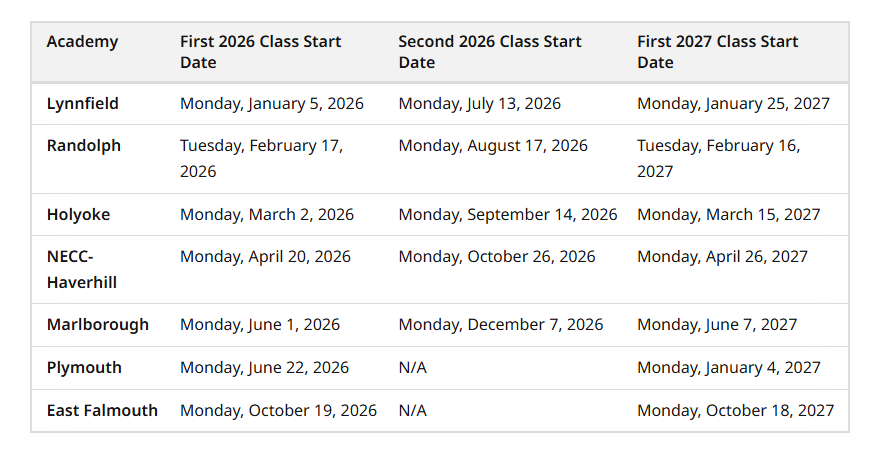Select the Monday, December 7, 2026 date
Screen dimensions: 884x456
500,324
